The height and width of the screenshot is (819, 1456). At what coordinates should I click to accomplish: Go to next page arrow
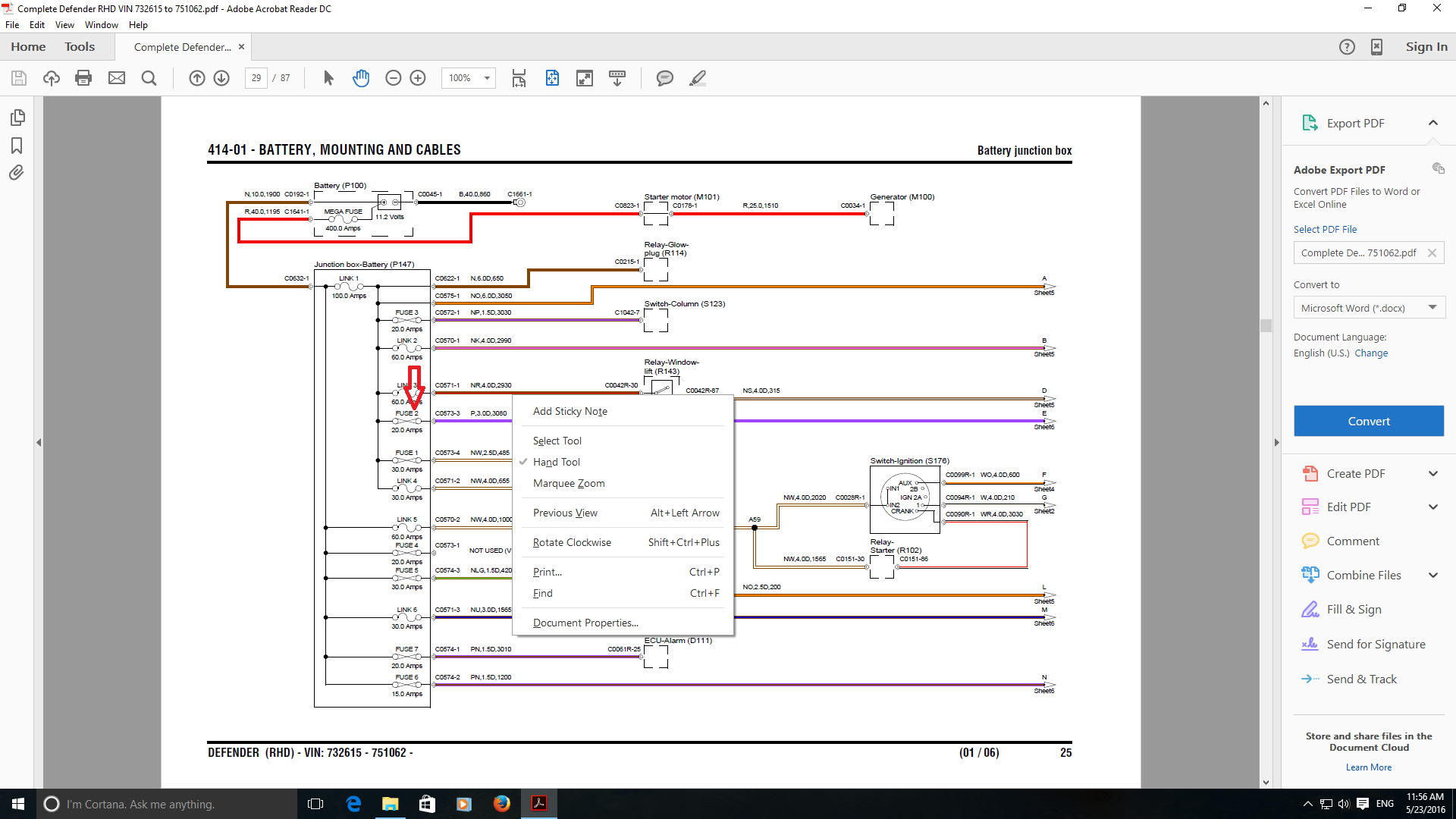[221, 78]
